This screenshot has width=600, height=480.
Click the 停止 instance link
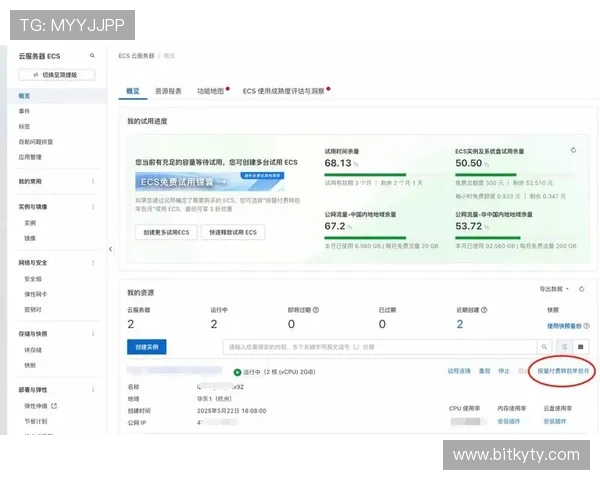(504, 371)
